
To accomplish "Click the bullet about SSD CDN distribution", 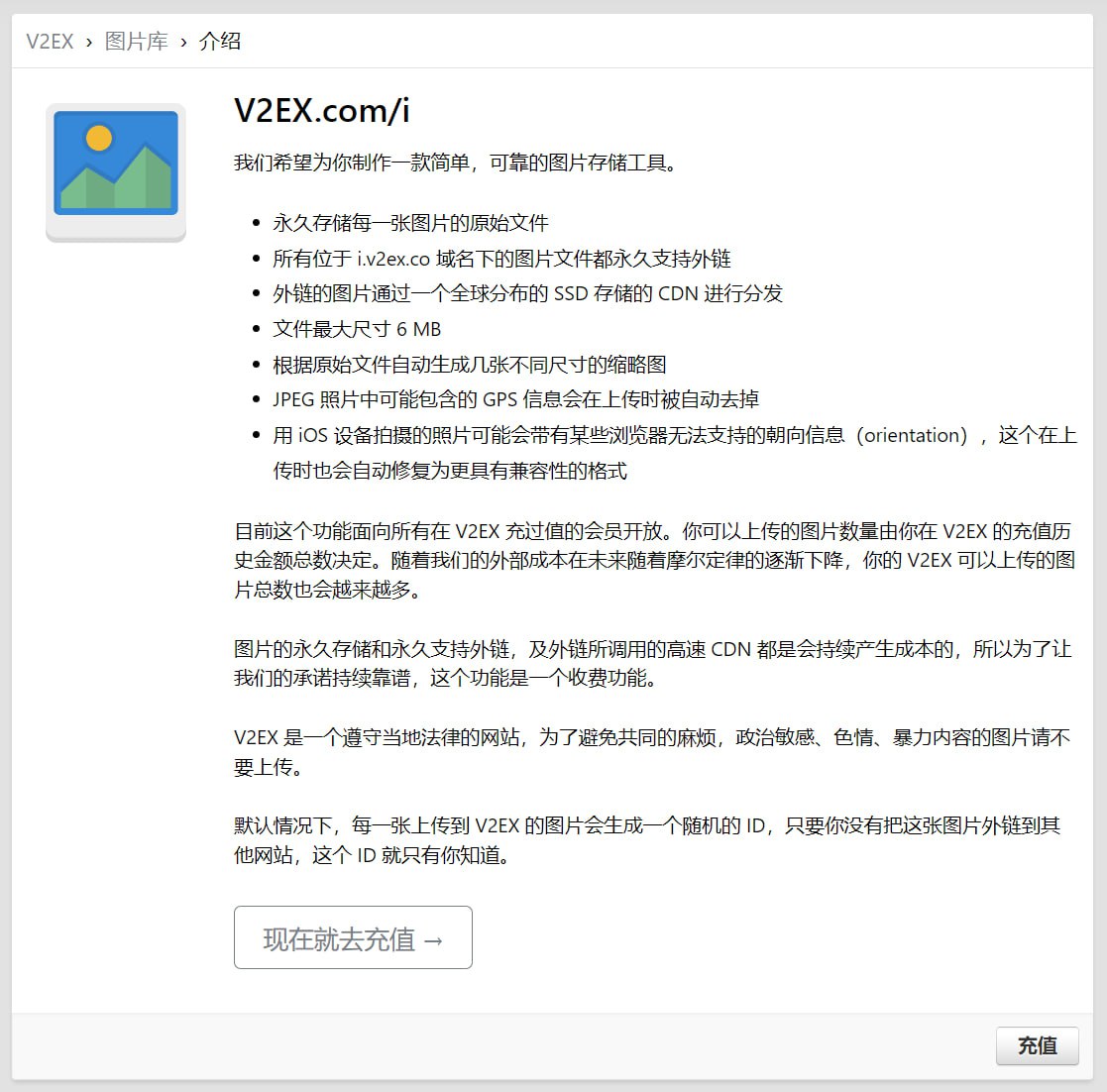I will (x=527, y=293).
